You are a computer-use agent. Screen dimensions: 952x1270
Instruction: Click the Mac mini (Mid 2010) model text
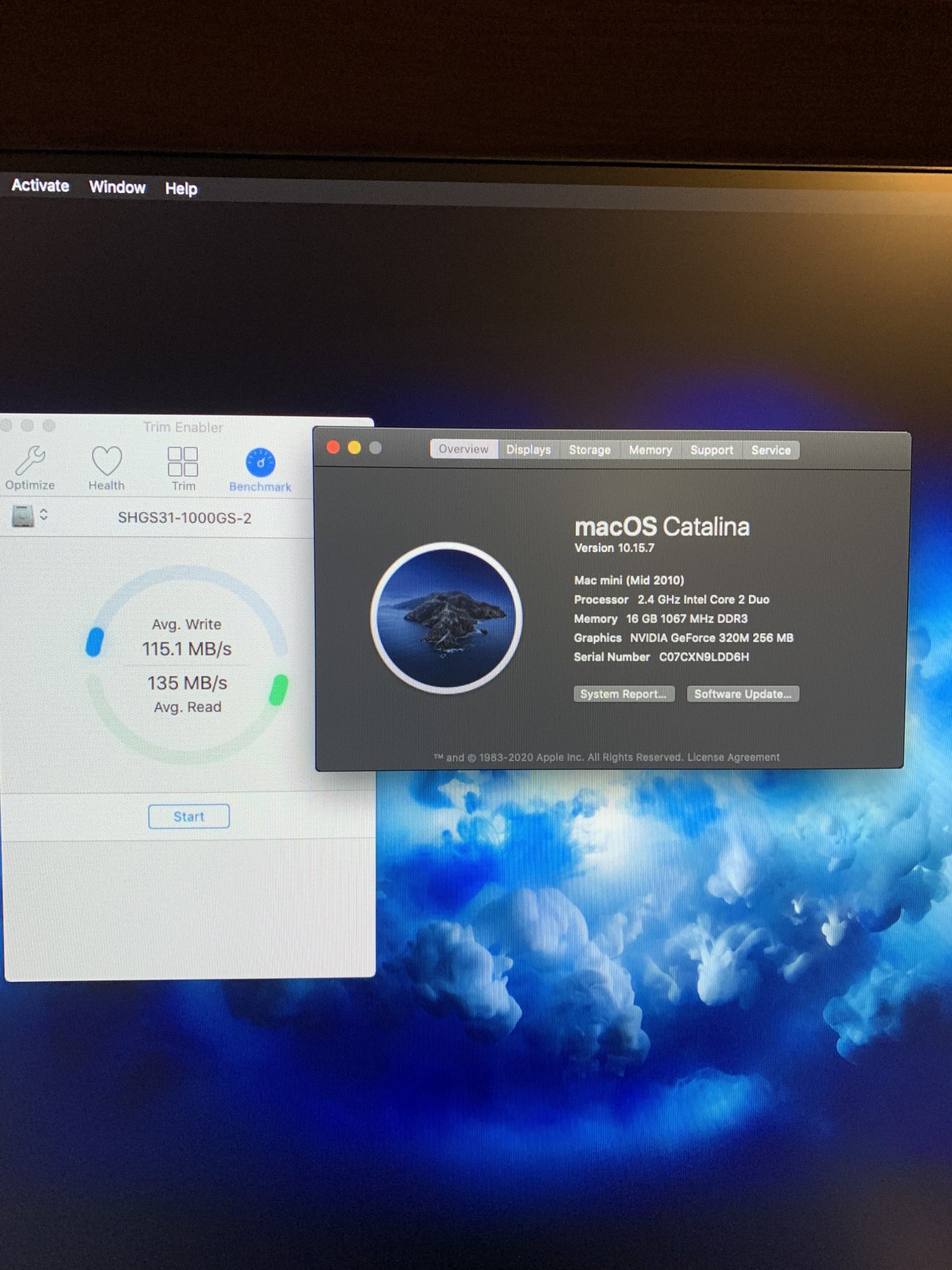[629, 580]
